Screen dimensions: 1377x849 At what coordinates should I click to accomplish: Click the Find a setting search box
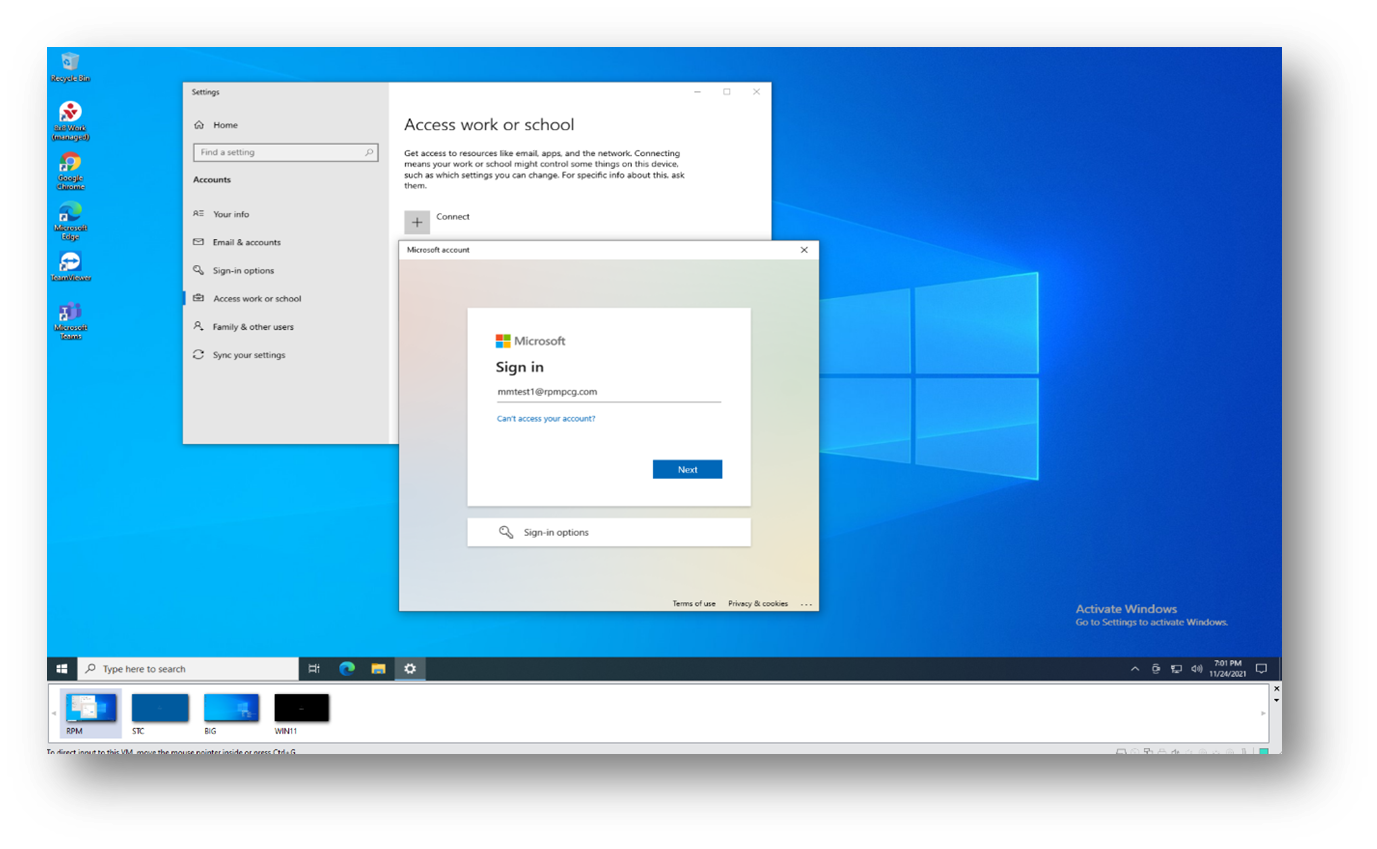(x=286, y=152)
